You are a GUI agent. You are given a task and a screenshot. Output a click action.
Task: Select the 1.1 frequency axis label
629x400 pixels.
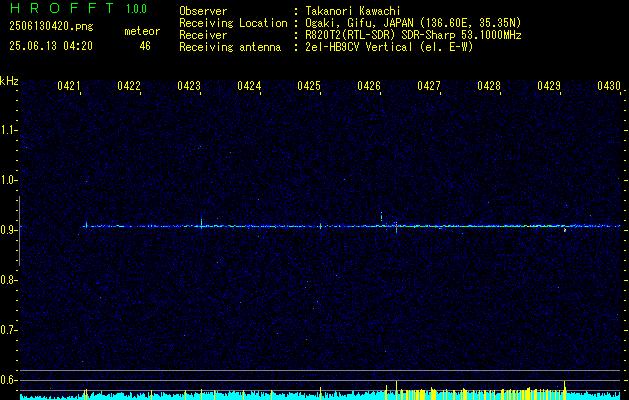(8, 130)
